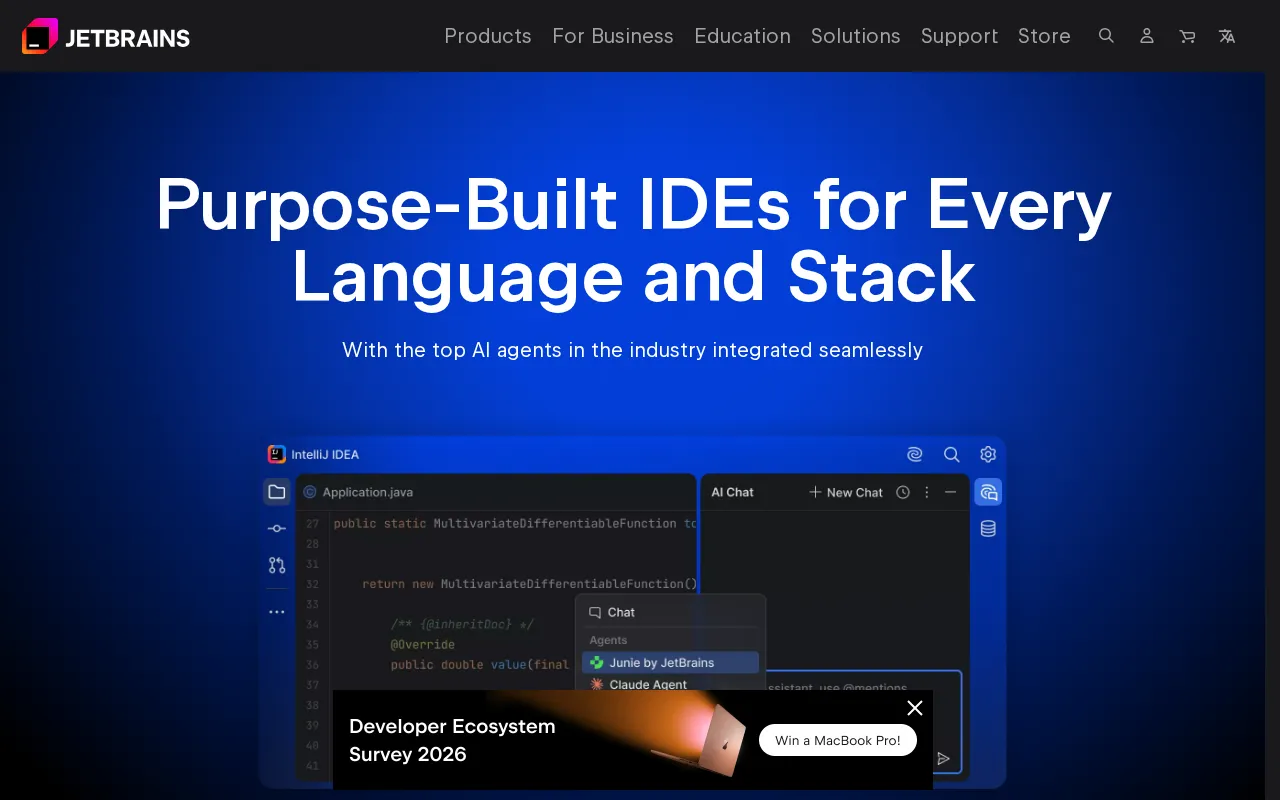Click code line number 27
The height and width of the screenshot is (800, 1280).
tap(312, 523)
